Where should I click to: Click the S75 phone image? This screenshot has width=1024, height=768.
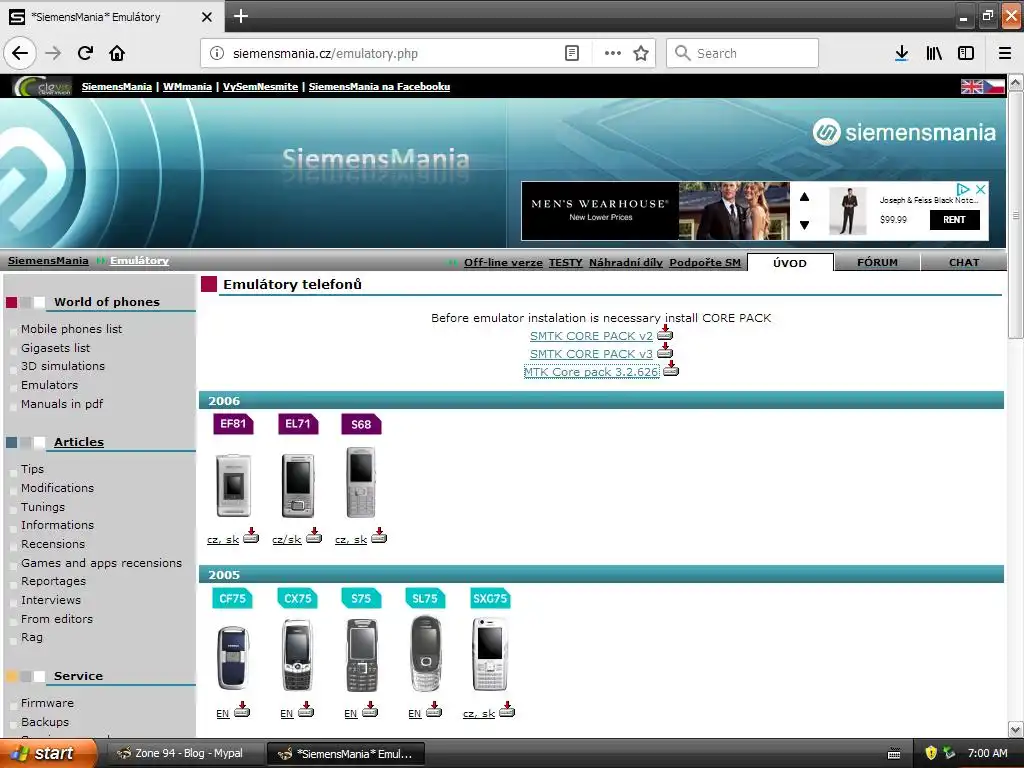point(362,655)
